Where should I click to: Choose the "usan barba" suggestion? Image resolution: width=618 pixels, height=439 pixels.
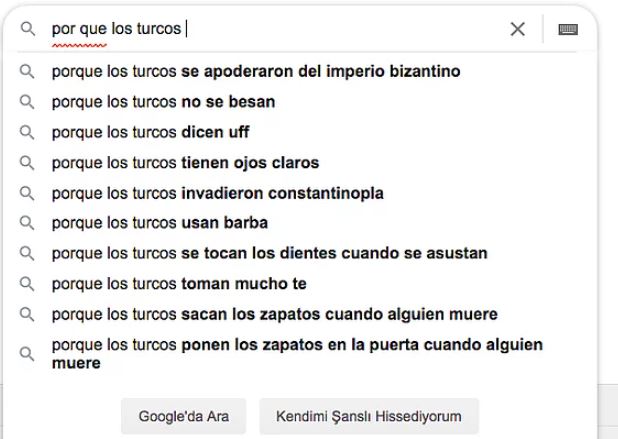click(159, 223)
